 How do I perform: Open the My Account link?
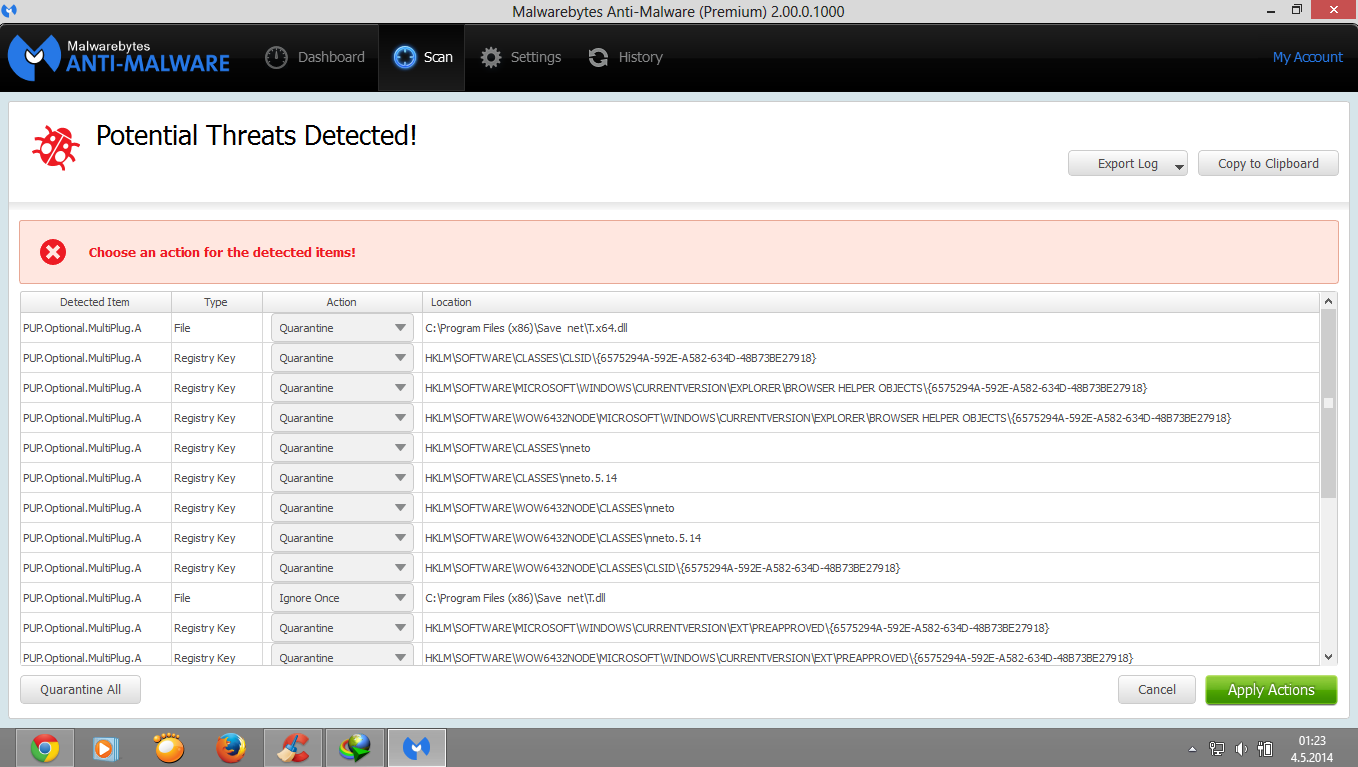(1307, 58)
